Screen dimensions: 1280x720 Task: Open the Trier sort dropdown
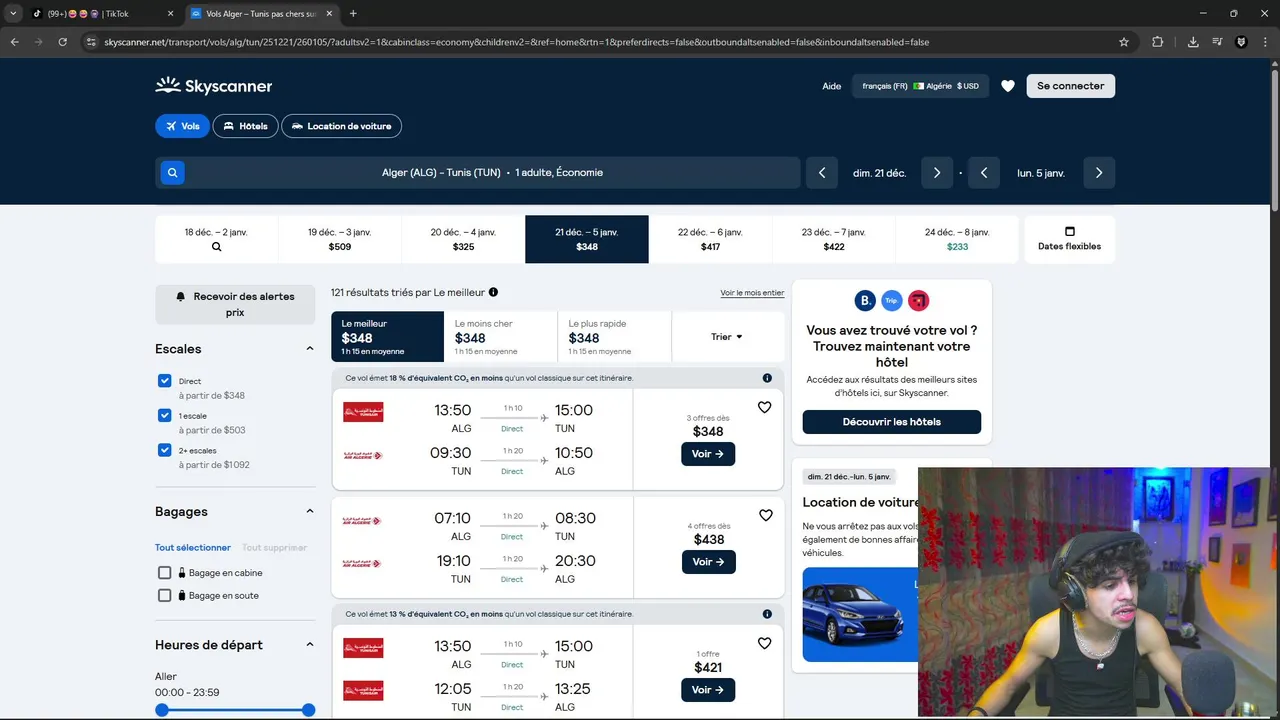[x=728, y=337]
